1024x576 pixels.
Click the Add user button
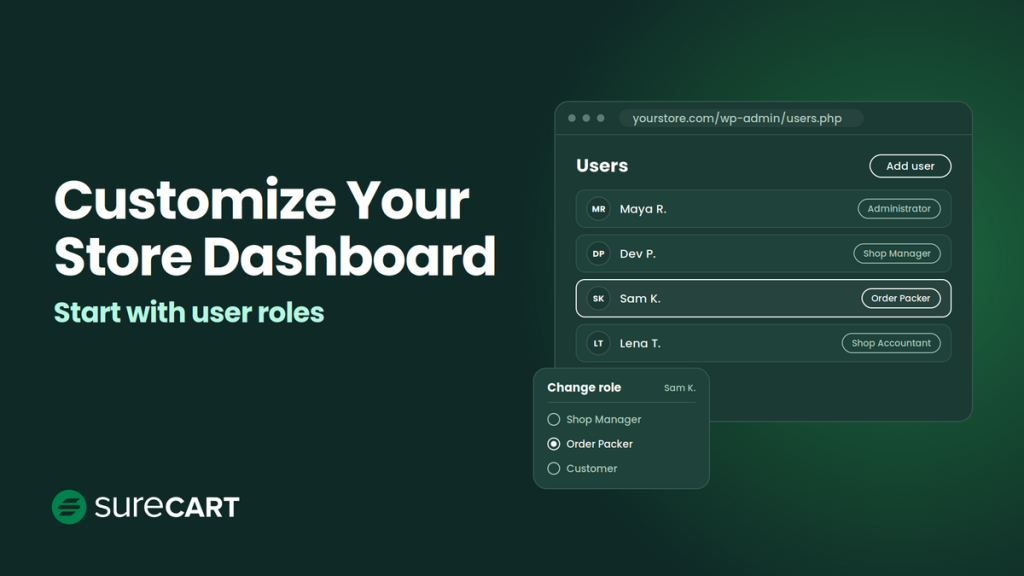[910, 166]
